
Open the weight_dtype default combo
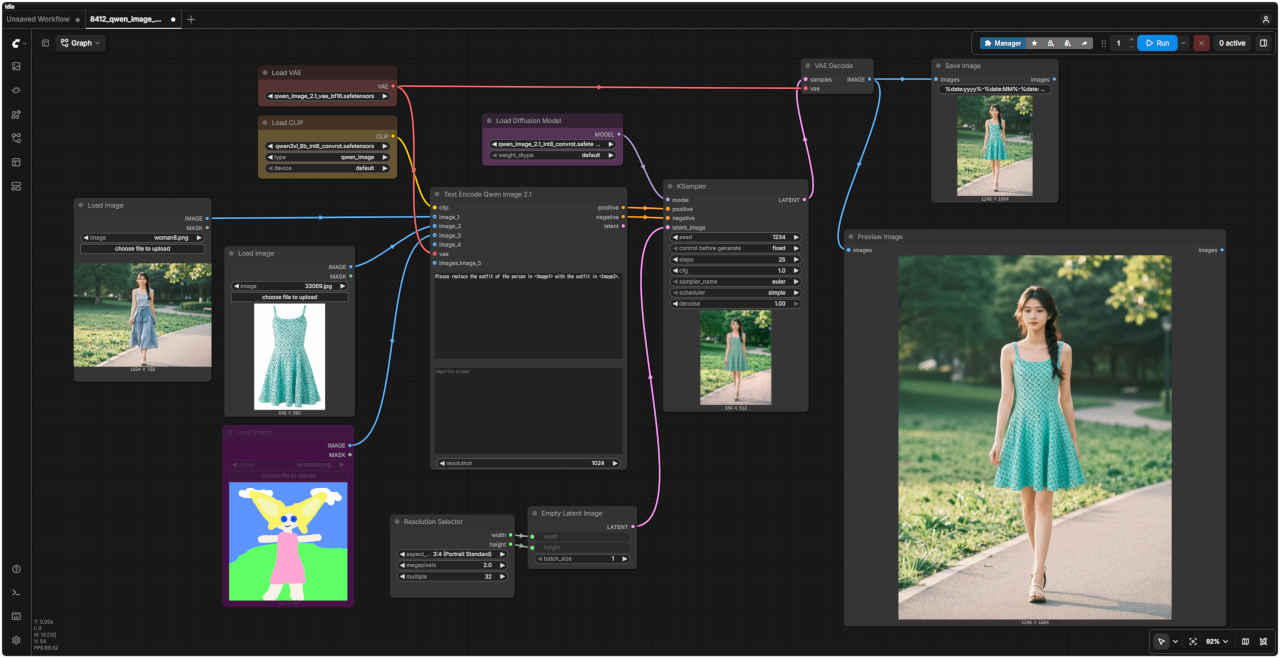click(552, 155)
